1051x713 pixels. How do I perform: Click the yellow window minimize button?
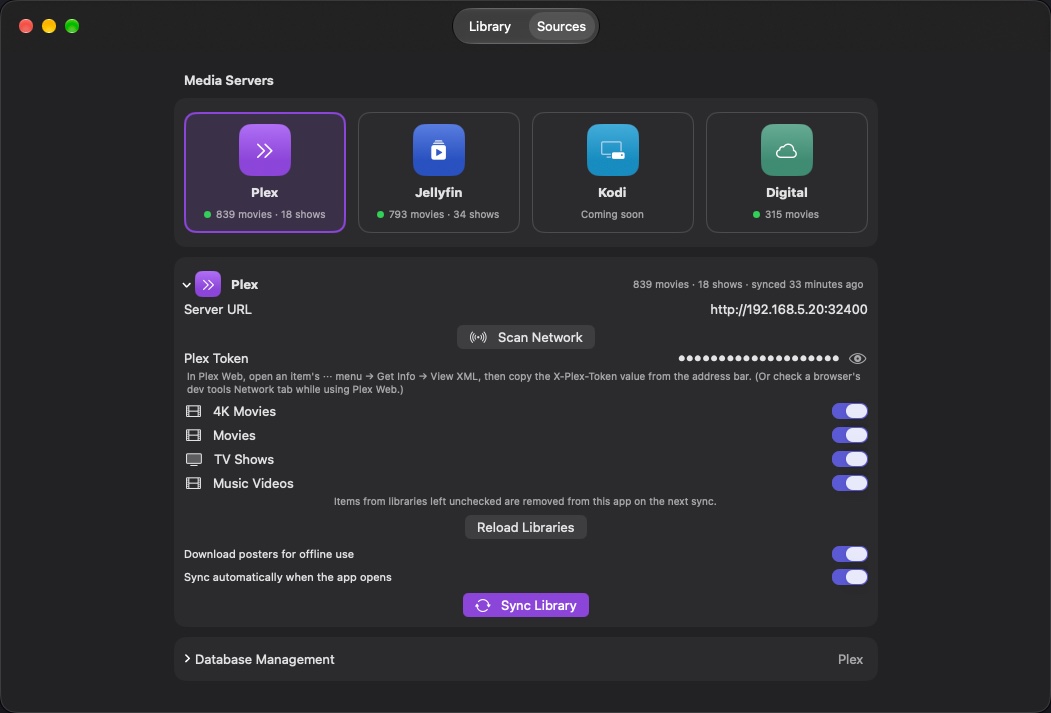point(49,26)
